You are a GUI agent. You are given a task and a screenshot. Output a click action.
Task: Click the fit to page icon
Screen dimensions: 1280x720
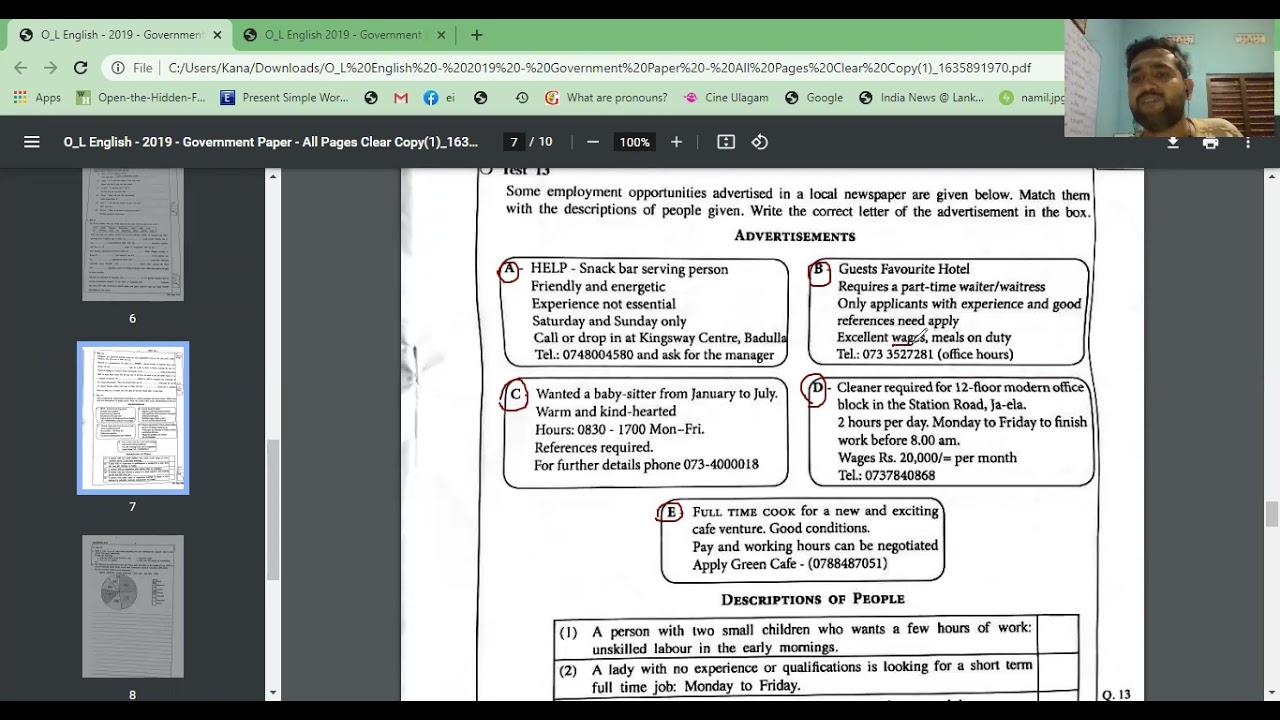coord(726,142)
